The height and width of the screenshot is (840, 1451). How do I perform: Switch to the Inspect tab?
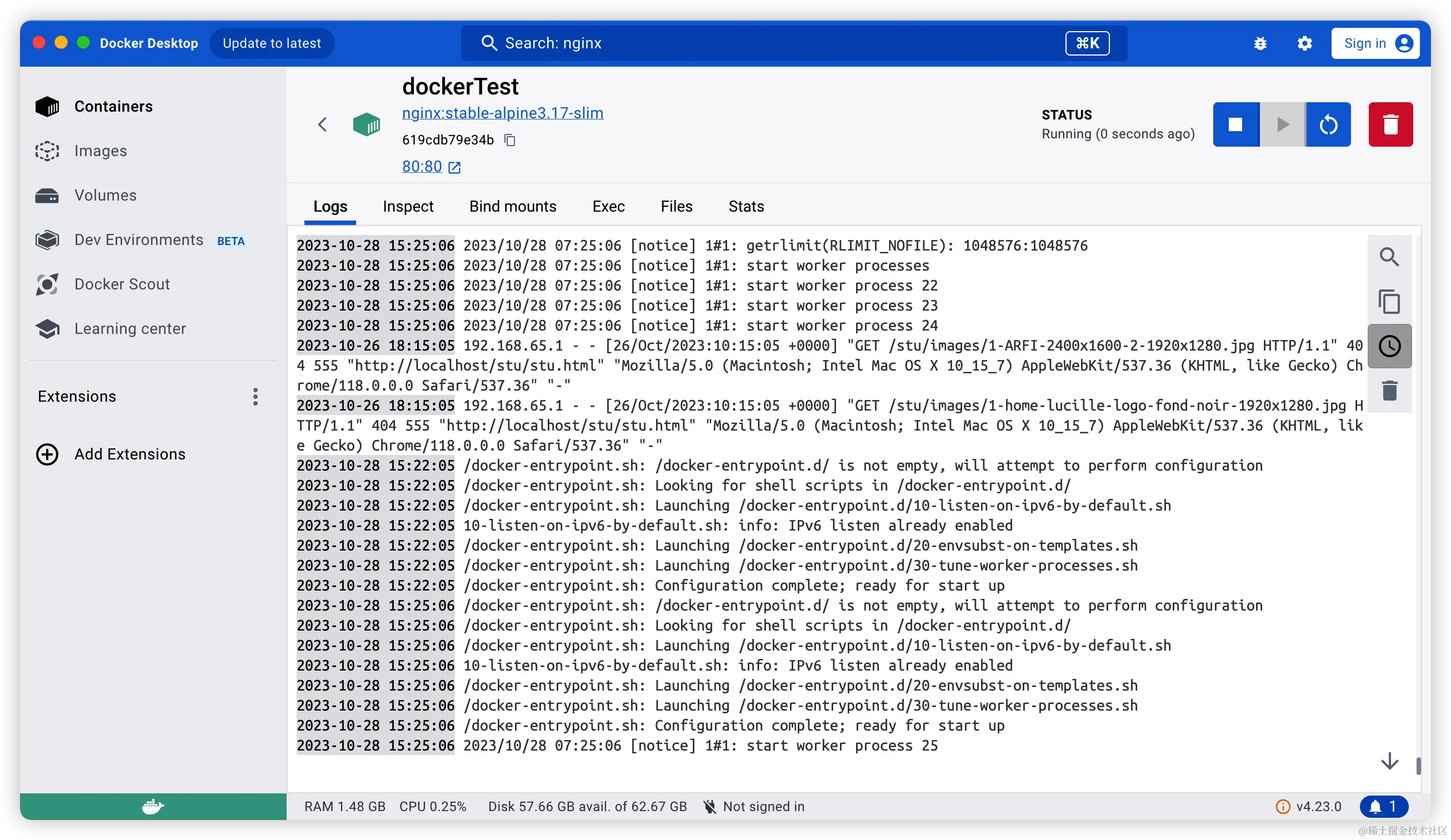(x=408, y=207)
